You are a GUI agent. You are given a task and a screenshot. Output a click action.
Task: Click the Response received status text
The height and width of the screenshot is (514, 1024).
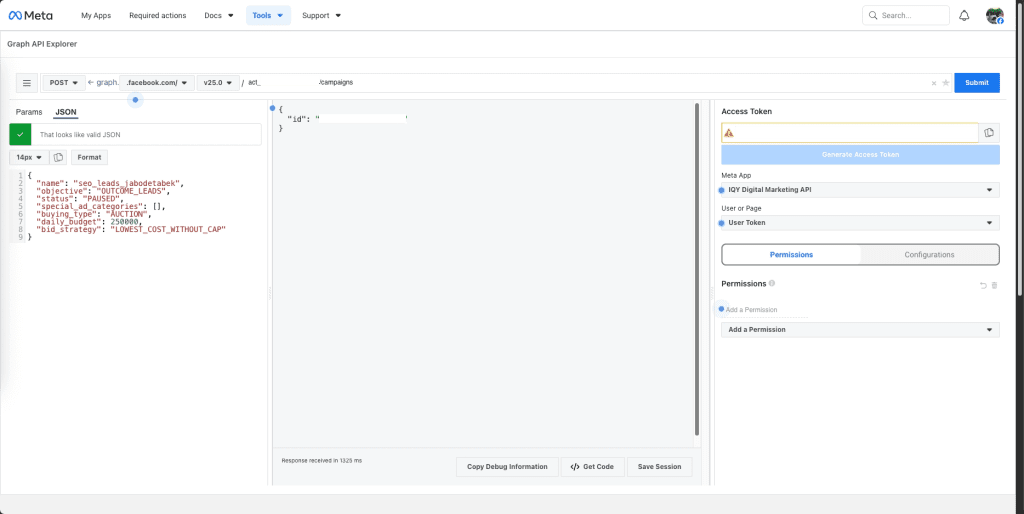click(x=321, y=460)
